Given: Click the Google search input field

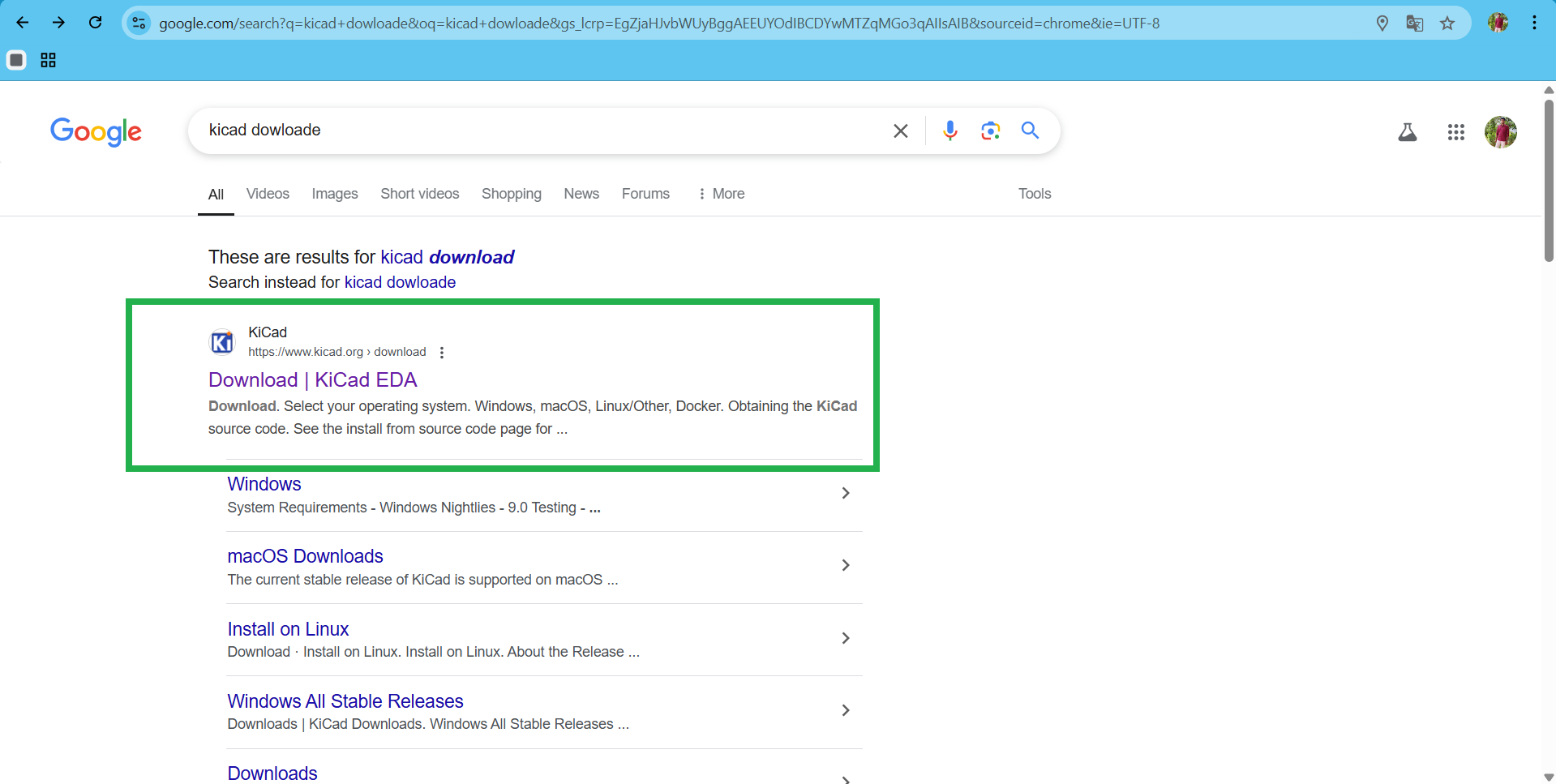Looking at the screenshot, I should click(543, 131).
